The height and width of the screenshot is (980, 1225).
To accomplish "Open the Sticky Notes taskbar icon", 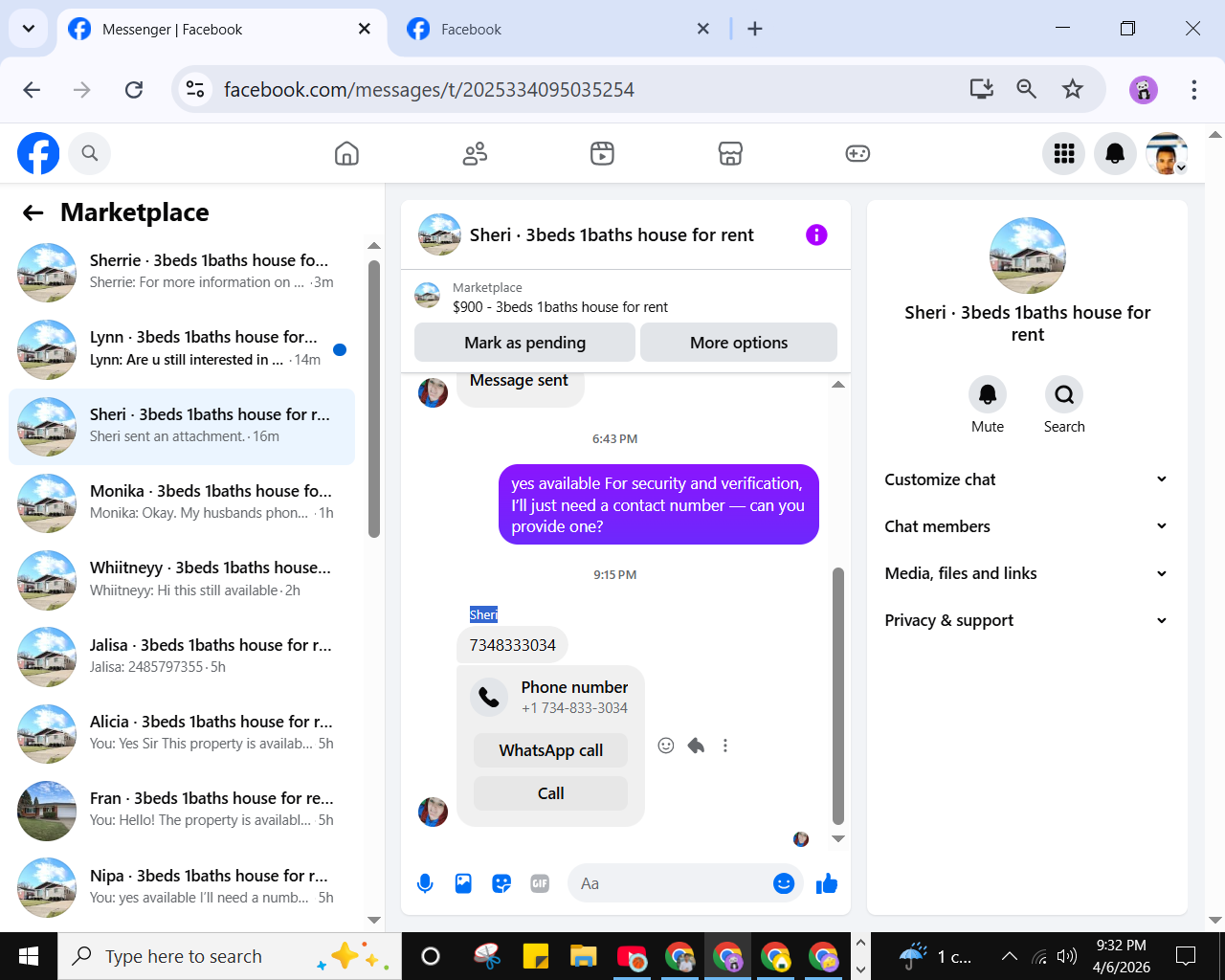I will click(x=535, y=956).
